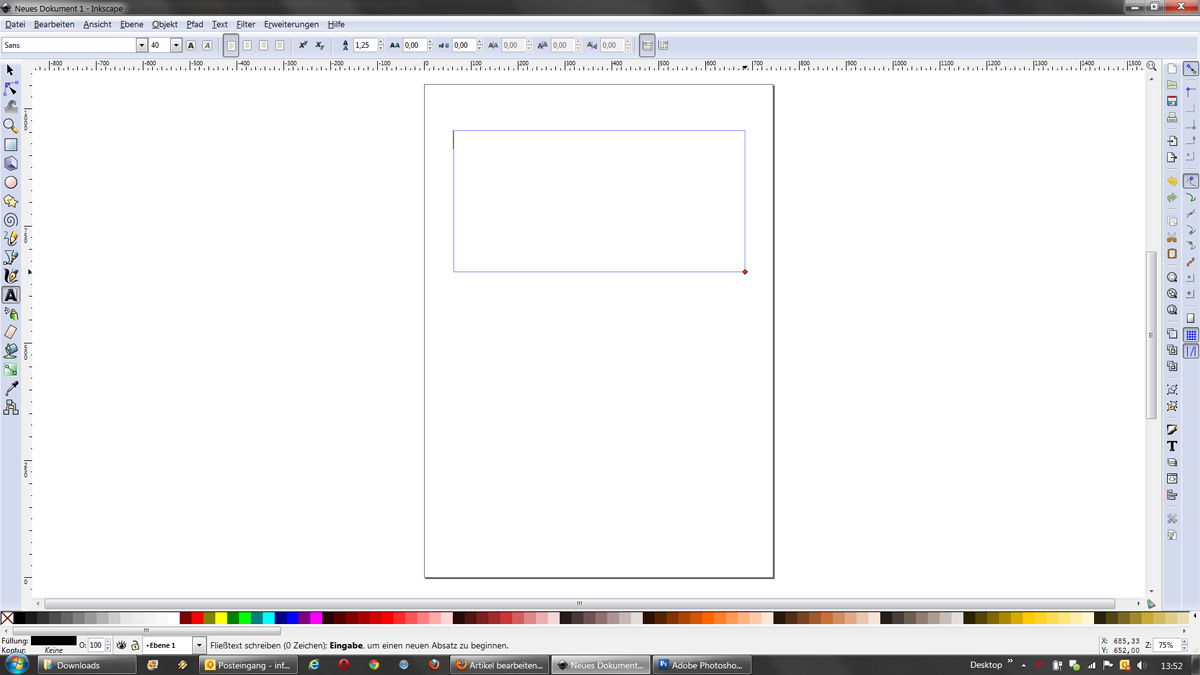The height and width of the screenshot is (675, 1200).
Task: Open the Pfad menu
Action: click(x=194, y=24)
